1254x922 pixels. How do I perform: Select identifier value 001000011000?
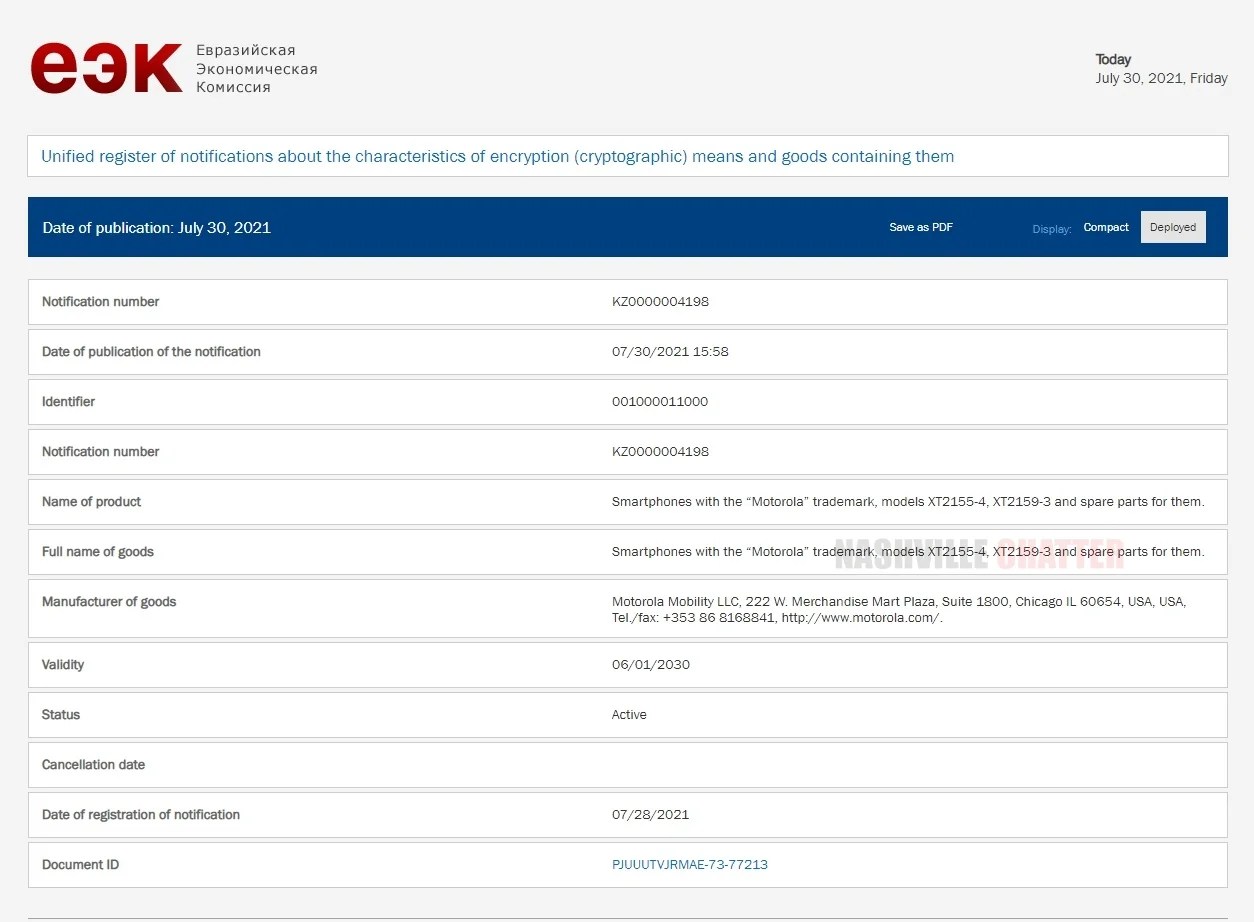pos(660,401)
